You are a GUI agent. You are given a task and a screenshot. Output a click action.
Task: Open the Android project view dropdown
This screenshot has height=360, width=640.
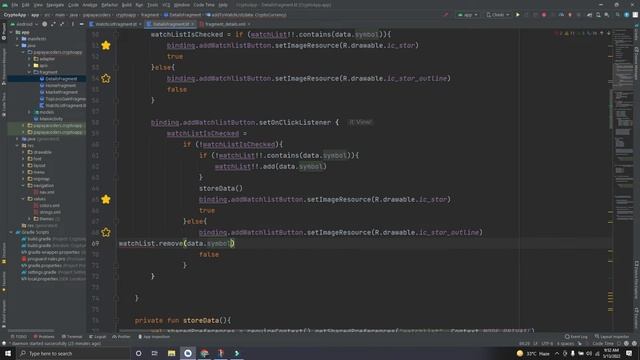click(x=24, y=24)
